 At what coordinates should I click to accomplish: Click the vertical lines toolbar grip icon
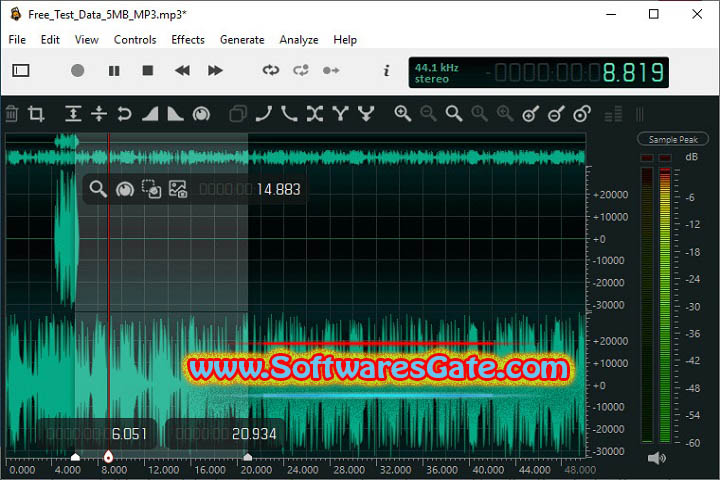pos(639,114)
